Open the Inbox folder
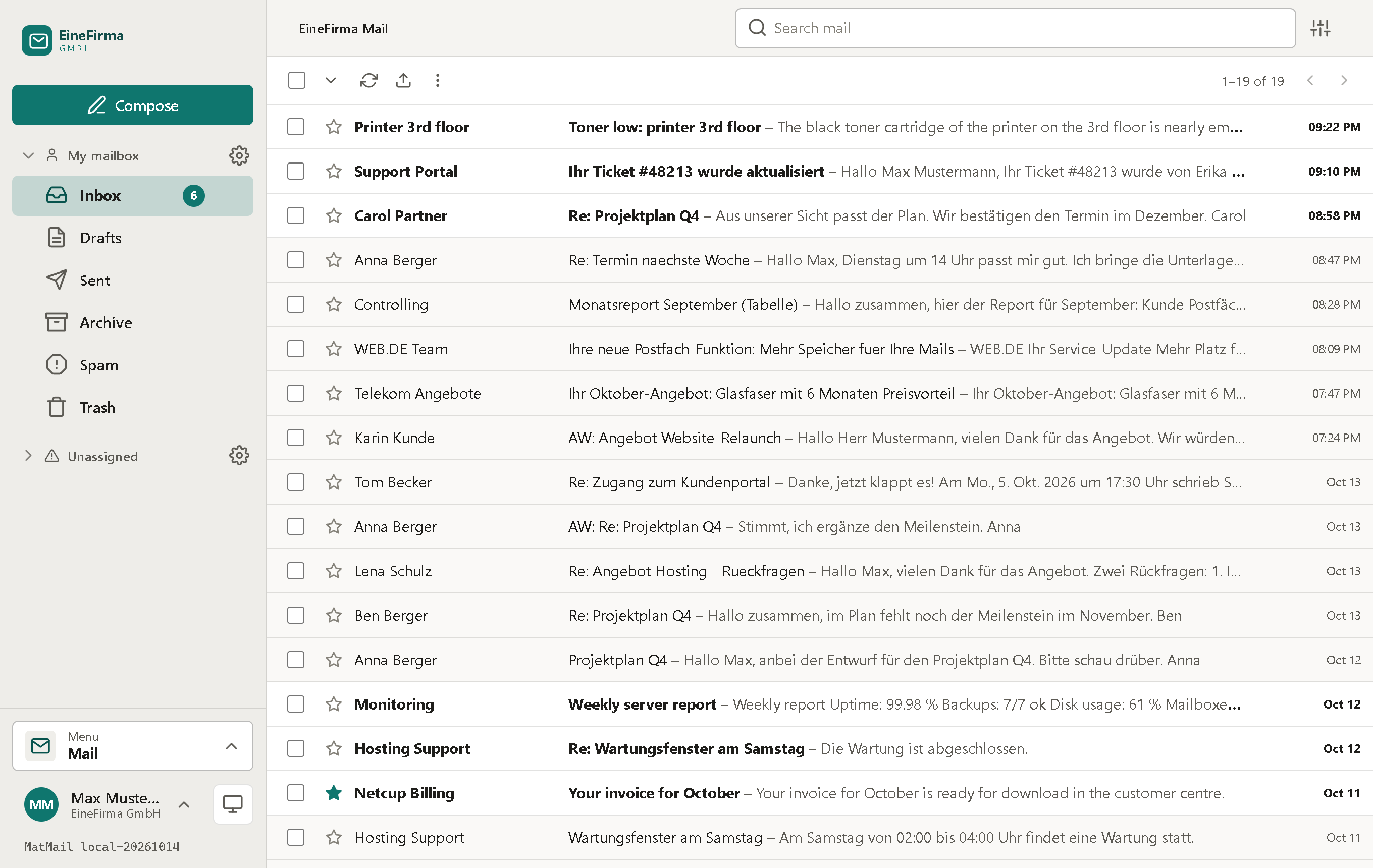Viewport: 1373px width, 868px height. pos(132,195)
